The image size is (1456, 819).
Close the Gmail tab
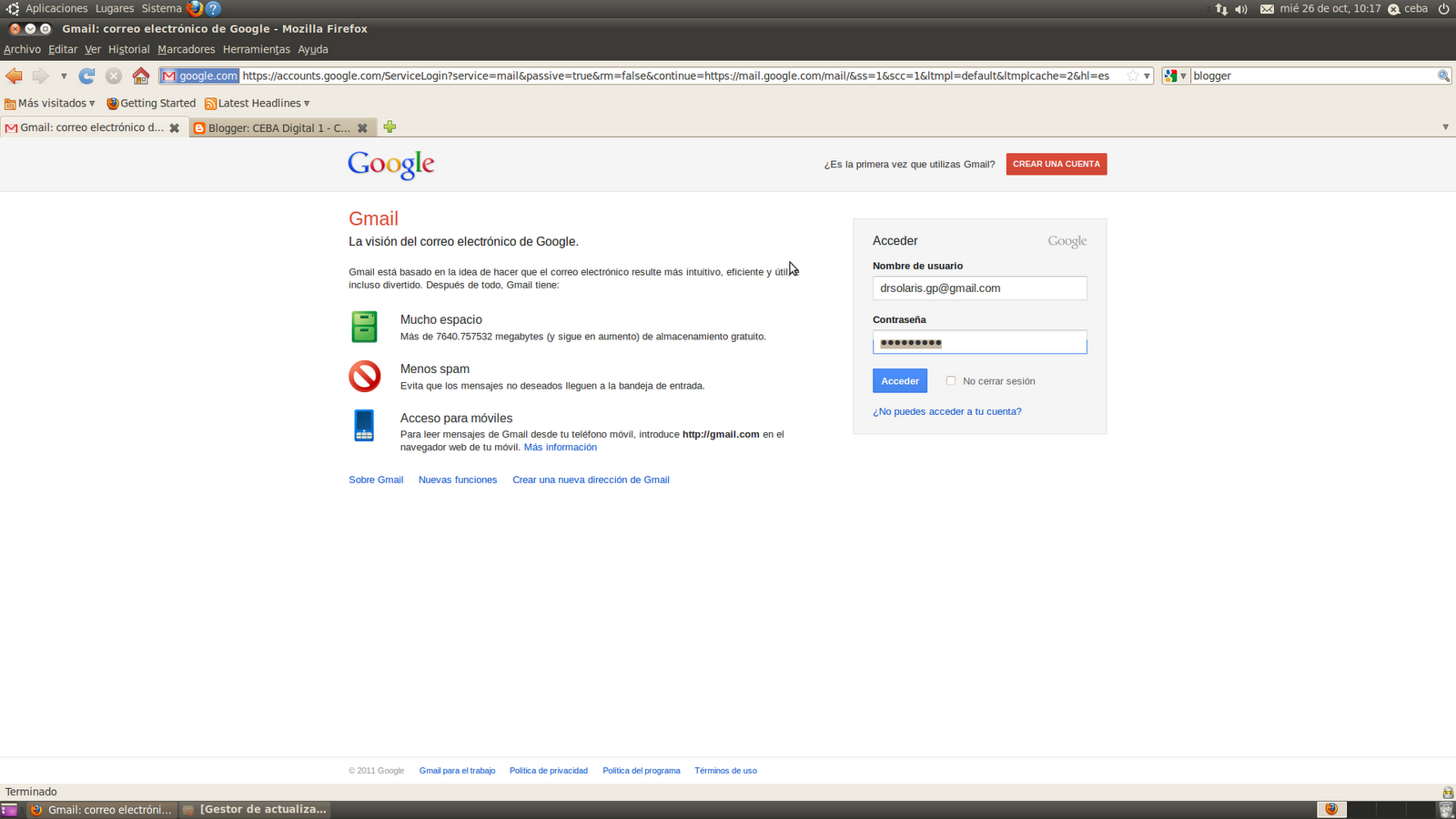(175, 128)
